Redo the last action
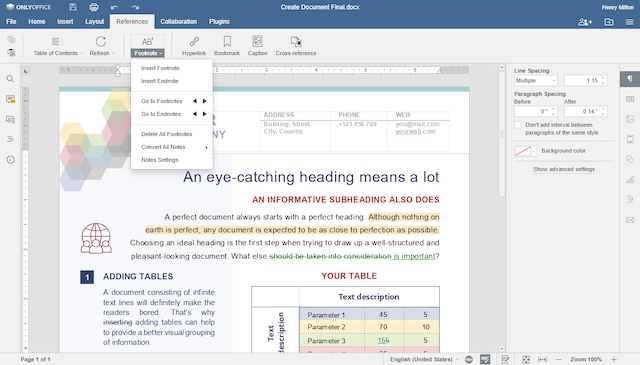This screenshot has height=365, width=640. [x=135, y=7]
